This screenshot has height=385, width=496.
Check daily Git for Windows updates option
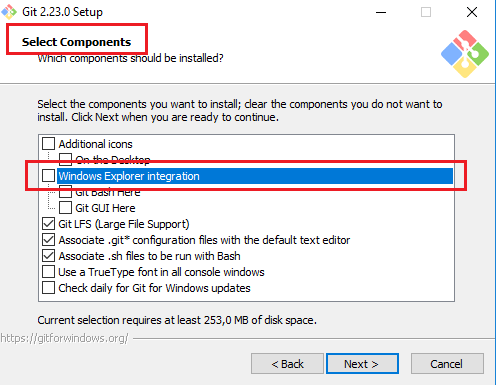coord(48,288)
